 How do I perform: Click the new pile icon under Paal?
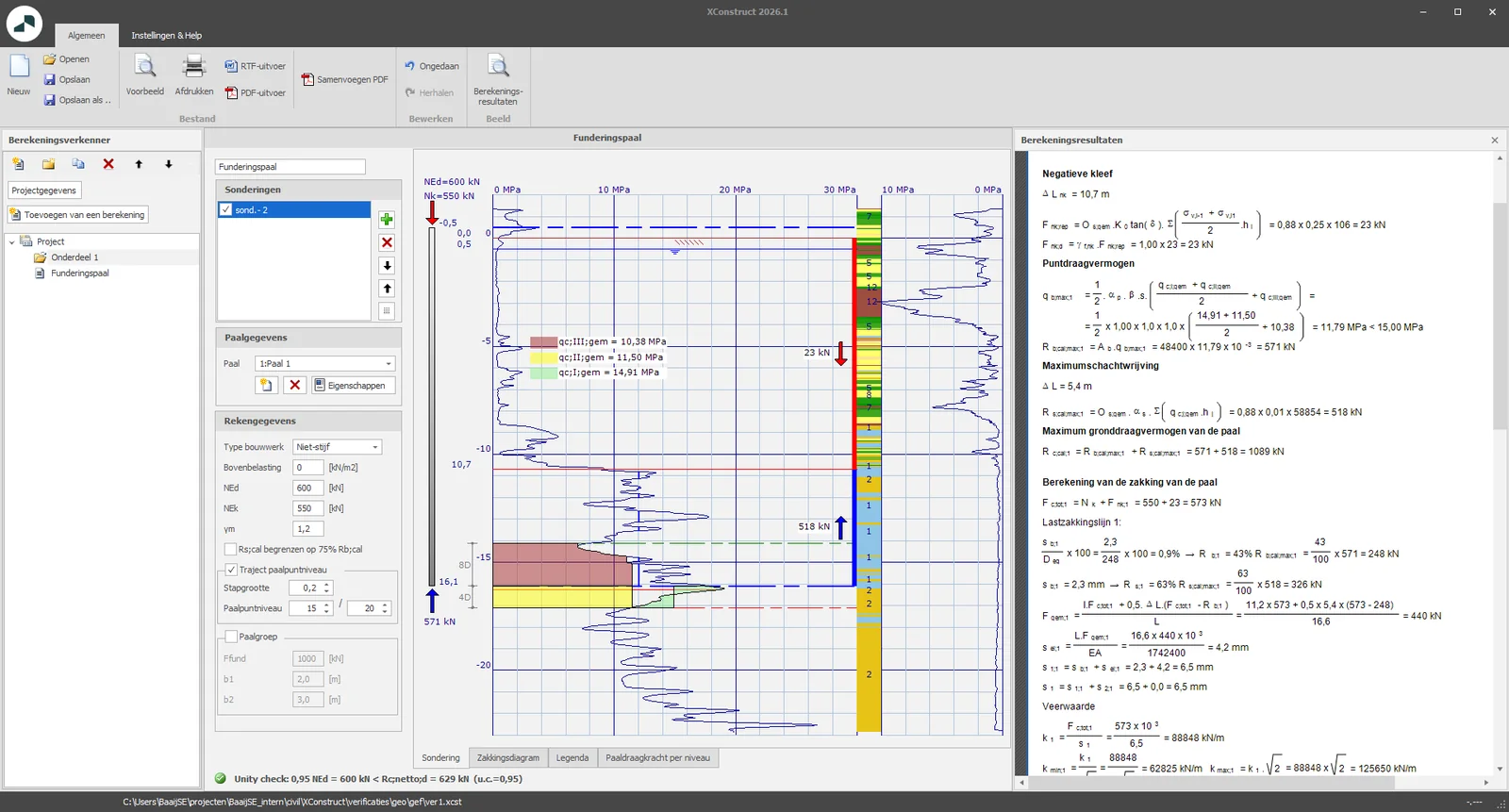pos(266,385)
